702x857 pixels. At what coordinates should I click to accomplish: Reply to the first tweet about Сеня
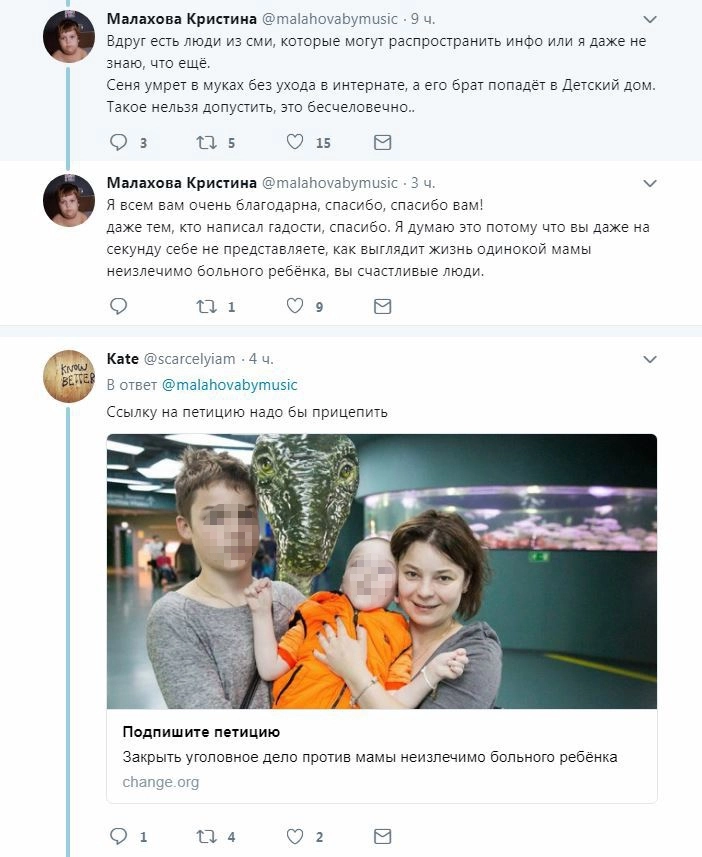pyautogui.click(x=118, y=143)
